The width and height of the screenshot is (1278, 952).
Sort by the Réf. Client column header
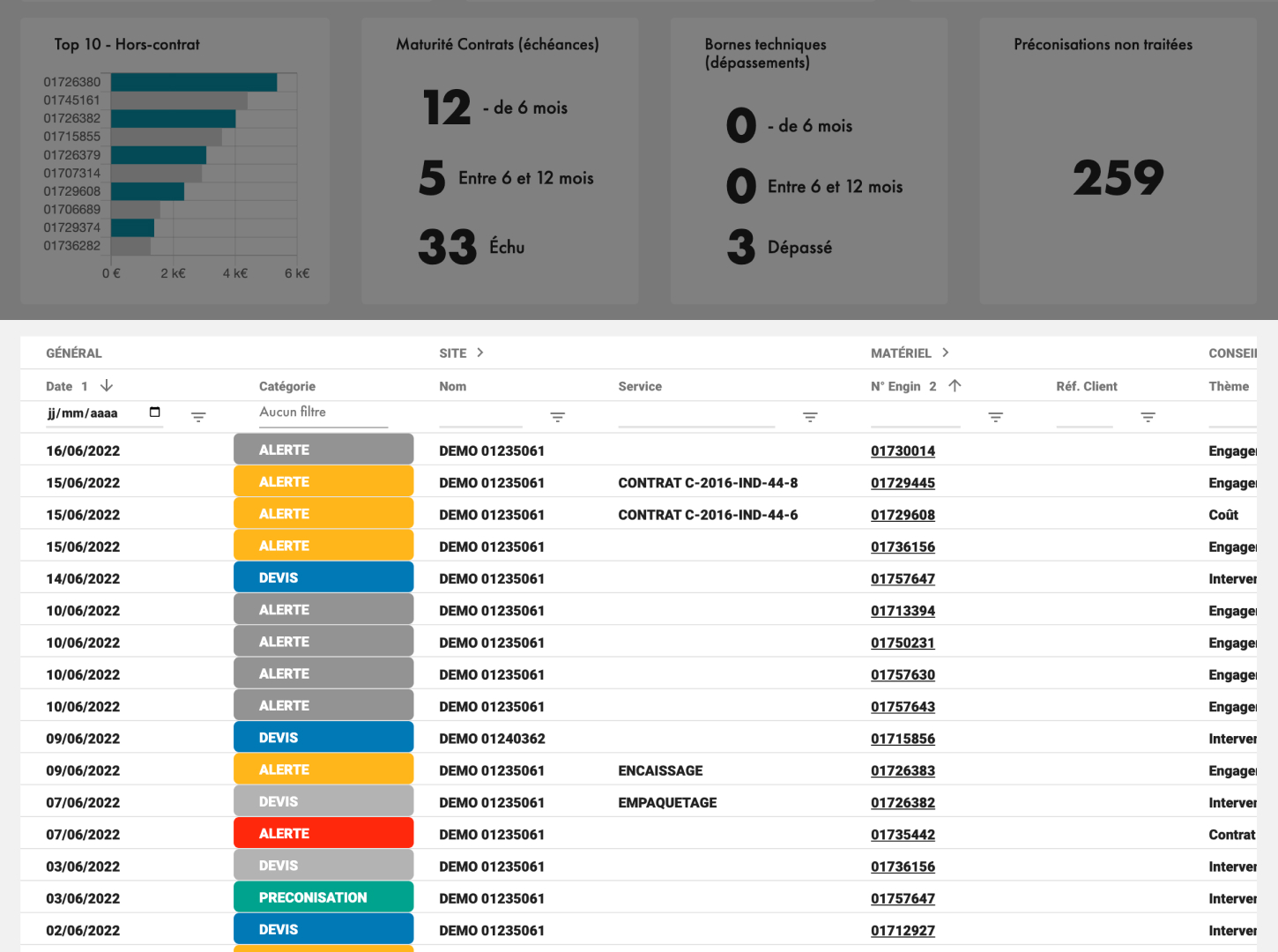[x=1087, y=386]
